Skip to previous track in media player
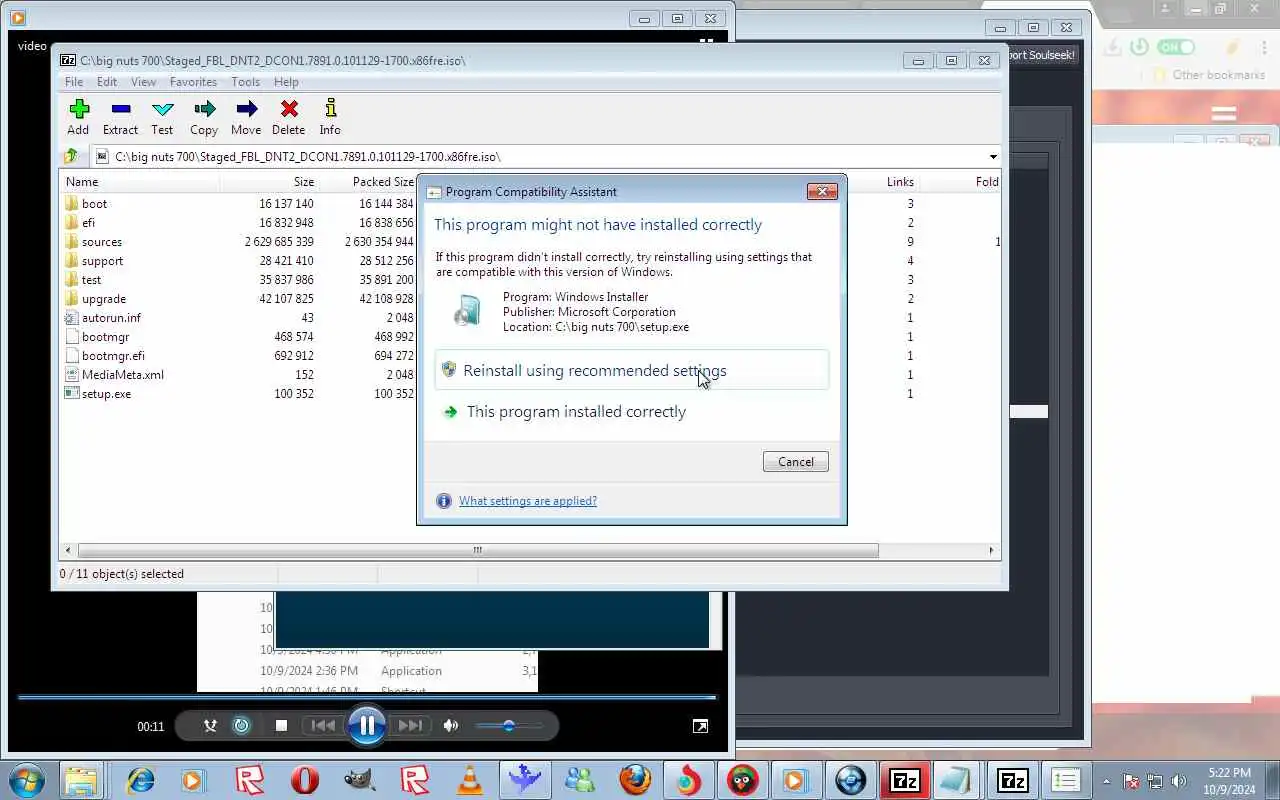This screenshot has width=1280, height=800. point(323,726)
